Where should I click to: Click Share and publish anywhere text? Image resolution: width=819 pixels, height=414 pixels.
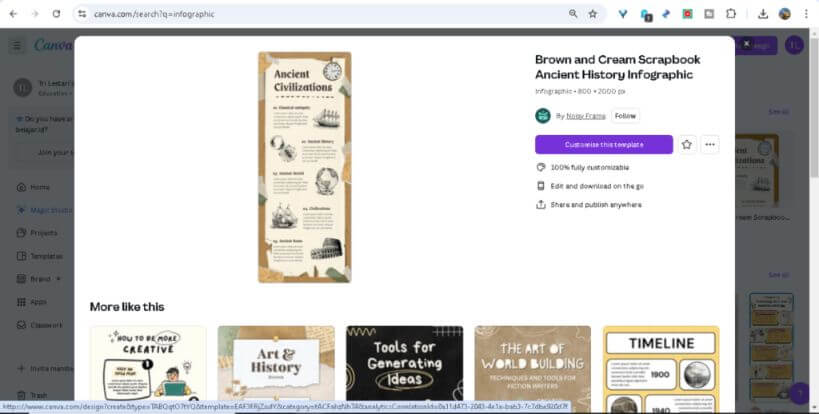click(x=596, y=205)
